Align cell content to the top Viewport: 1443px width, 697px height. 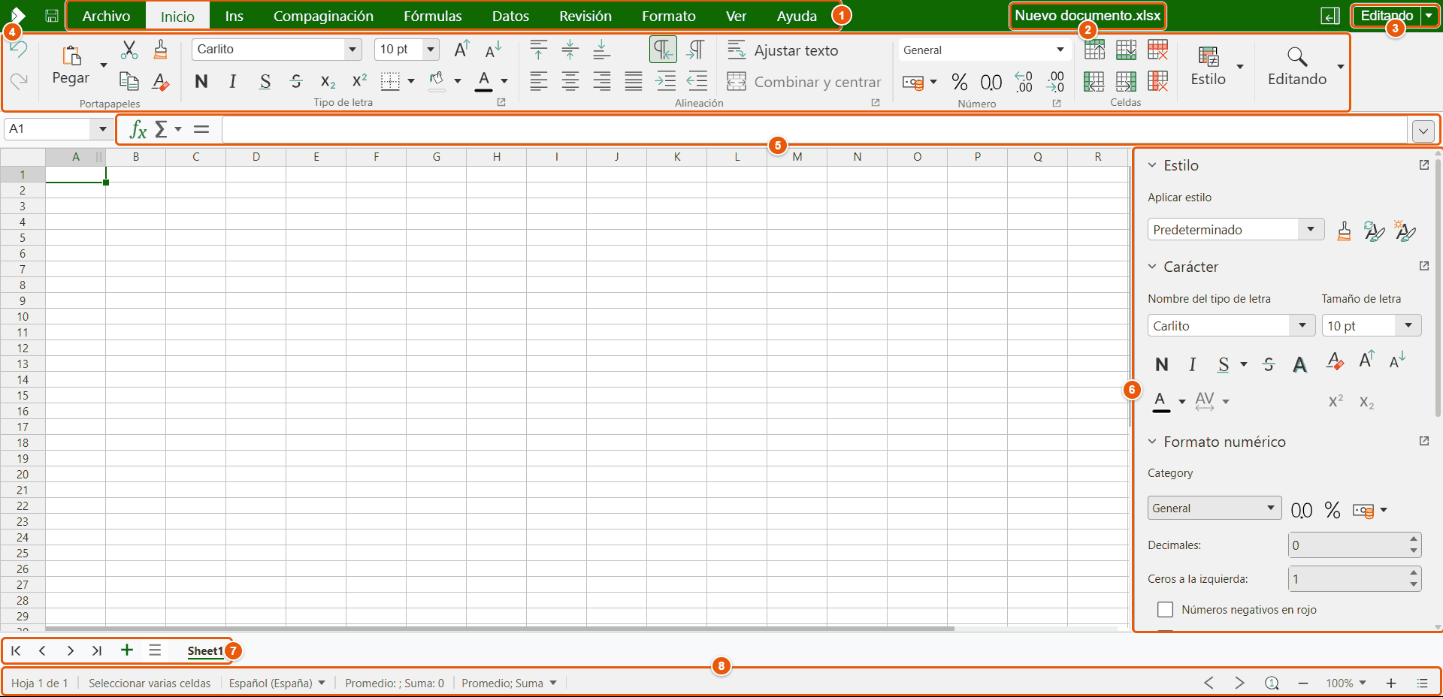pos(539,50)
